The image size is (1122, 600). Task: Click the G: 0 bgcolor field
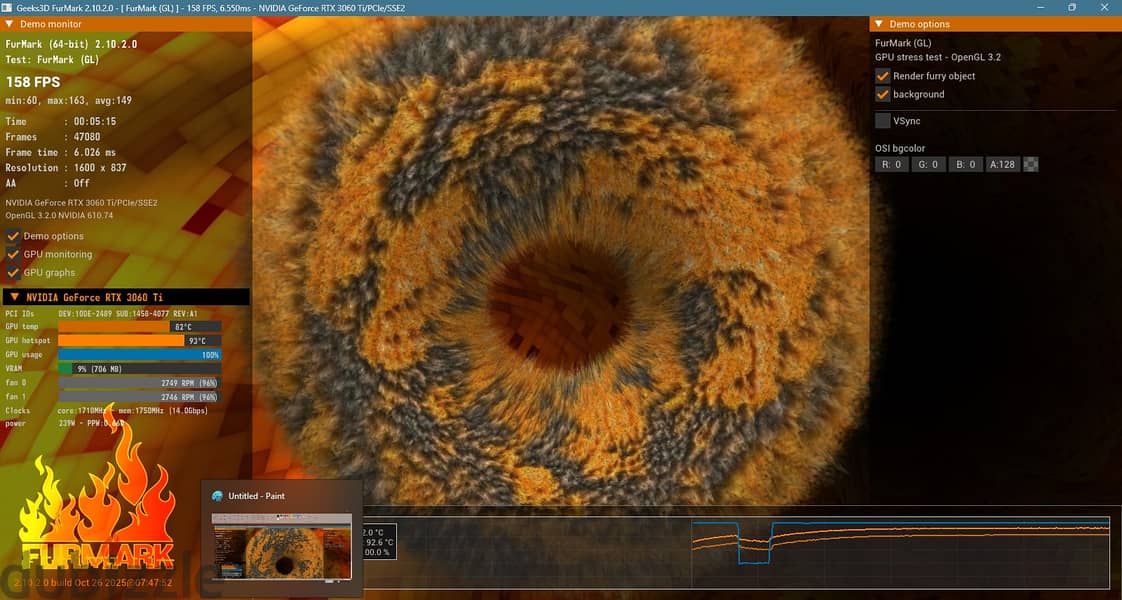tap(928, 164)
